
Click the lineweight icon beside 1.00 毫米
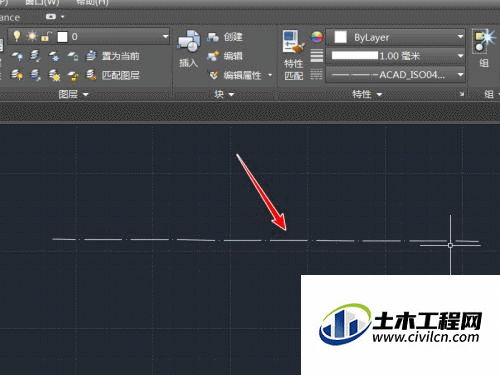click(x=317, y=56)
